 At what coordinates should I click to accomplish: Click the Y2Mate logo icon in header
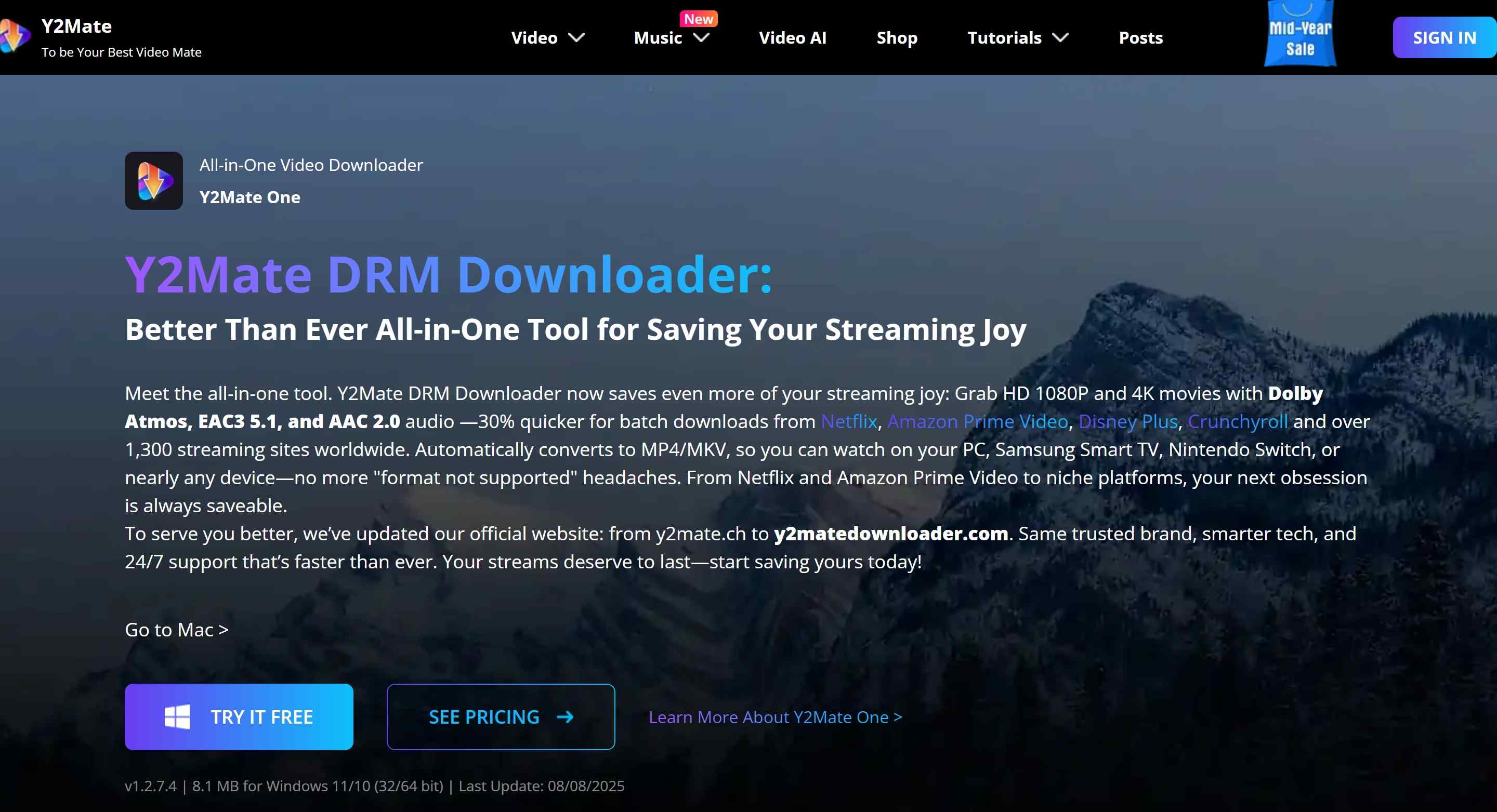coord(15,36)
